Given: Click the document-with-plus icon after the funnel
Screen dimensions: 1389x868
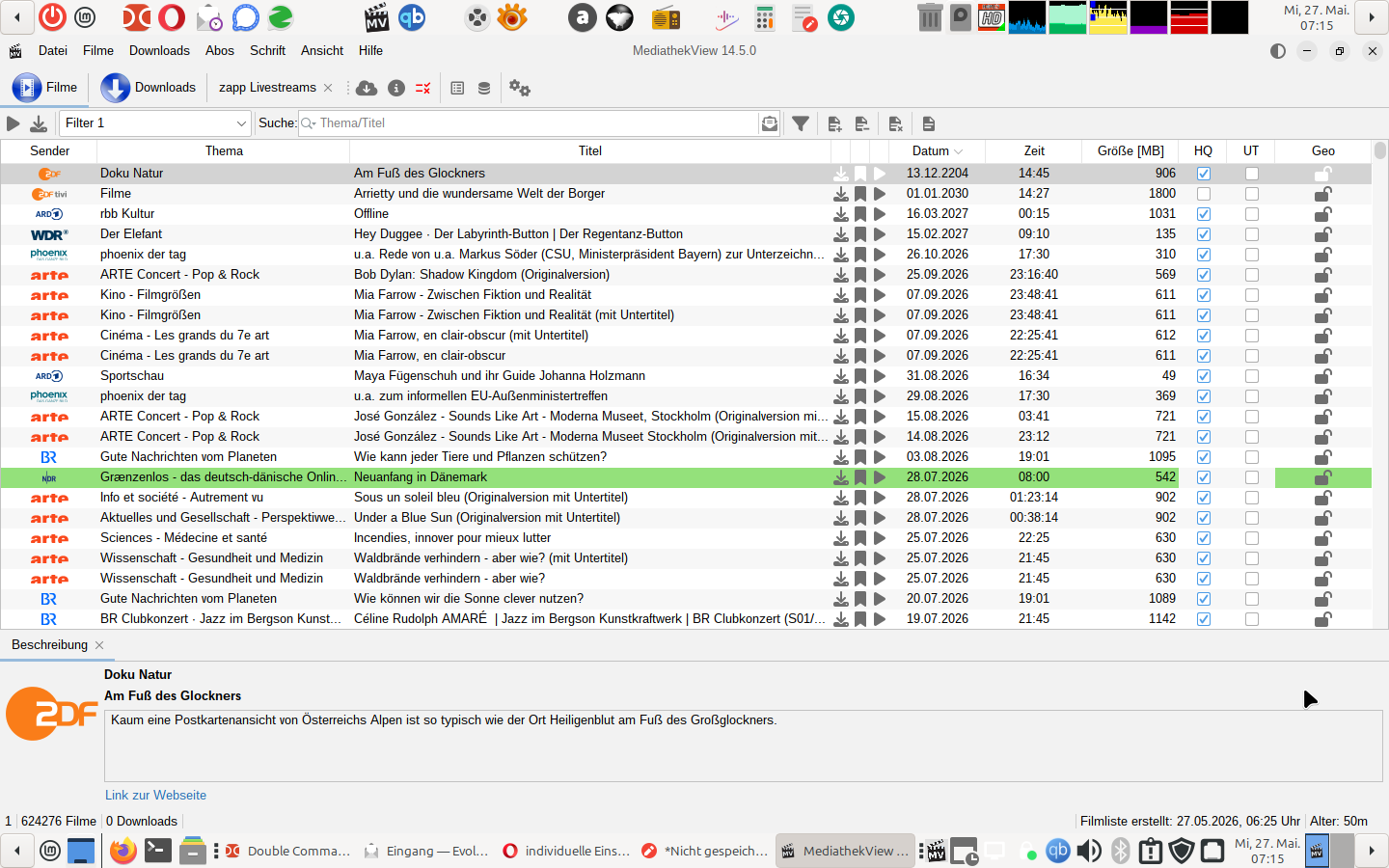Looking at the screenshot, I should 835,123.
